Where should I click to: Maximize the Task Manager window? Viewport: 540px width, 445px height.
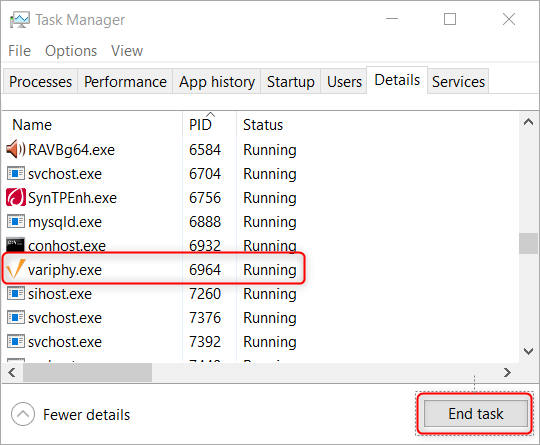tap(450, 19)
